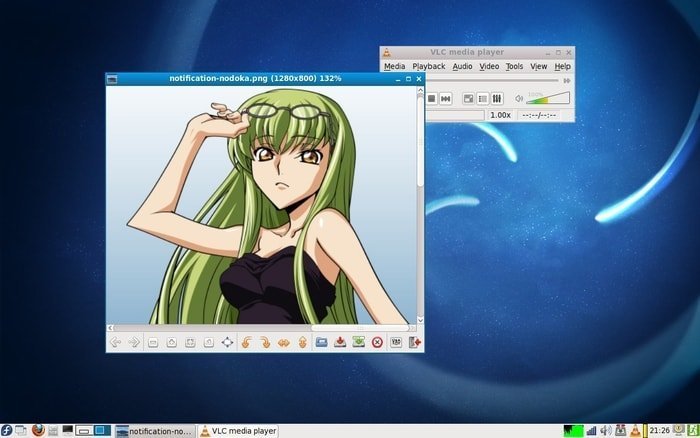The height and width of the screenshot is (438, 700).
Task: Switch to VLC media player taskbar button
Action: click(x=238, y=431)
